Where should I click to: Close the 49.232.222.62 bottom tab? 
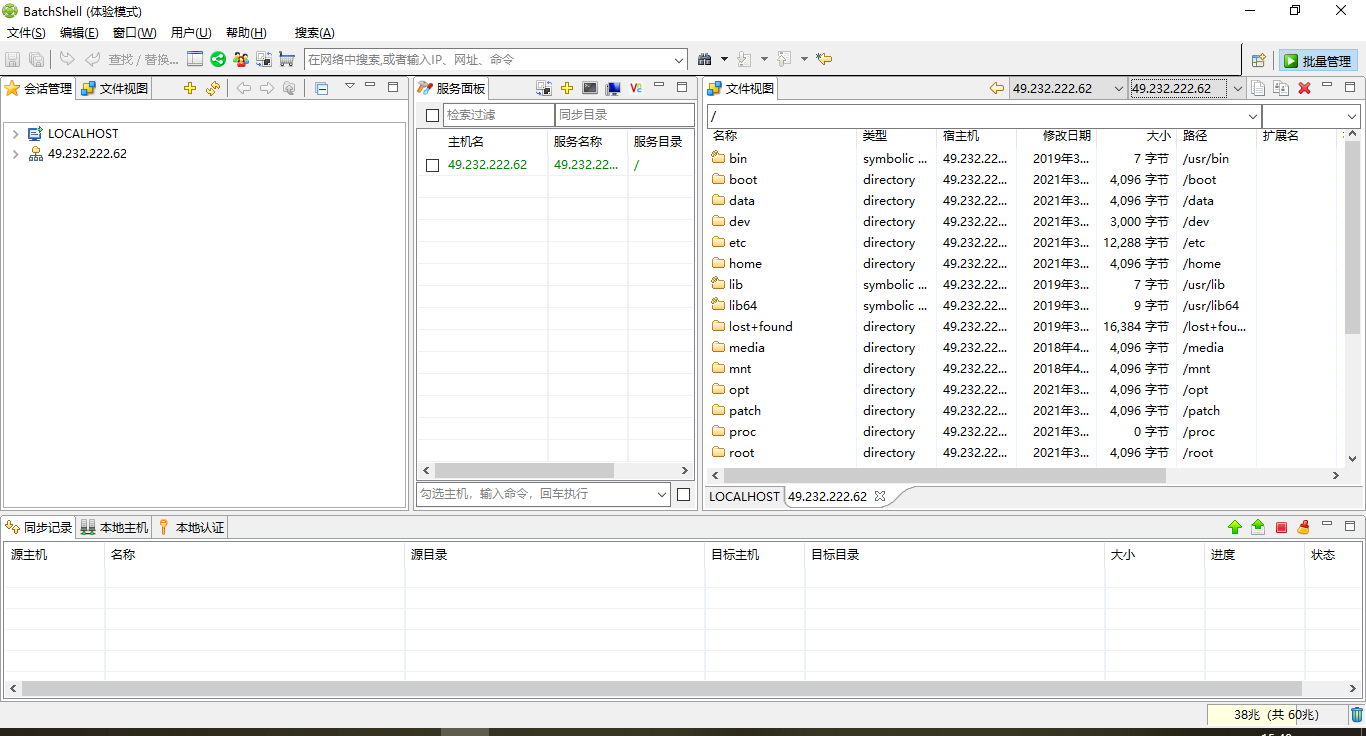[880, 496]
